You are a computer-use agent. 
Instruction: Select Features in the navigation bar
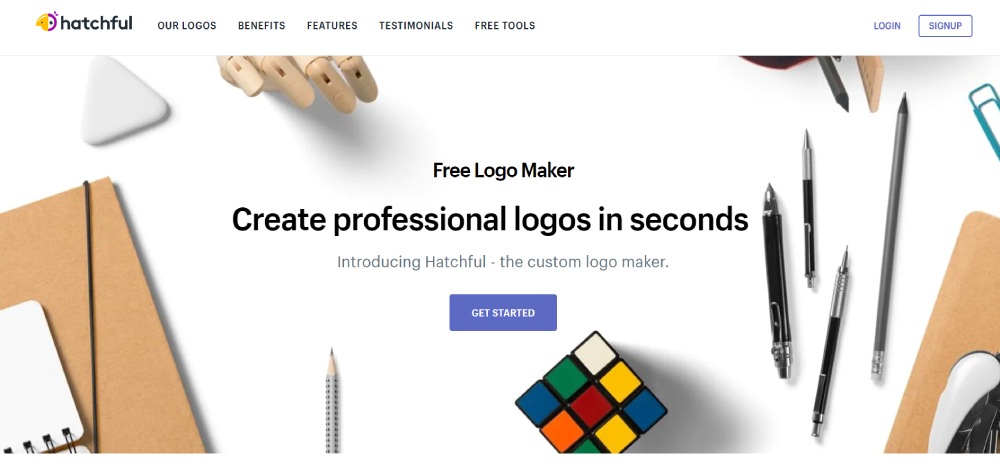[x=332, y=26]
